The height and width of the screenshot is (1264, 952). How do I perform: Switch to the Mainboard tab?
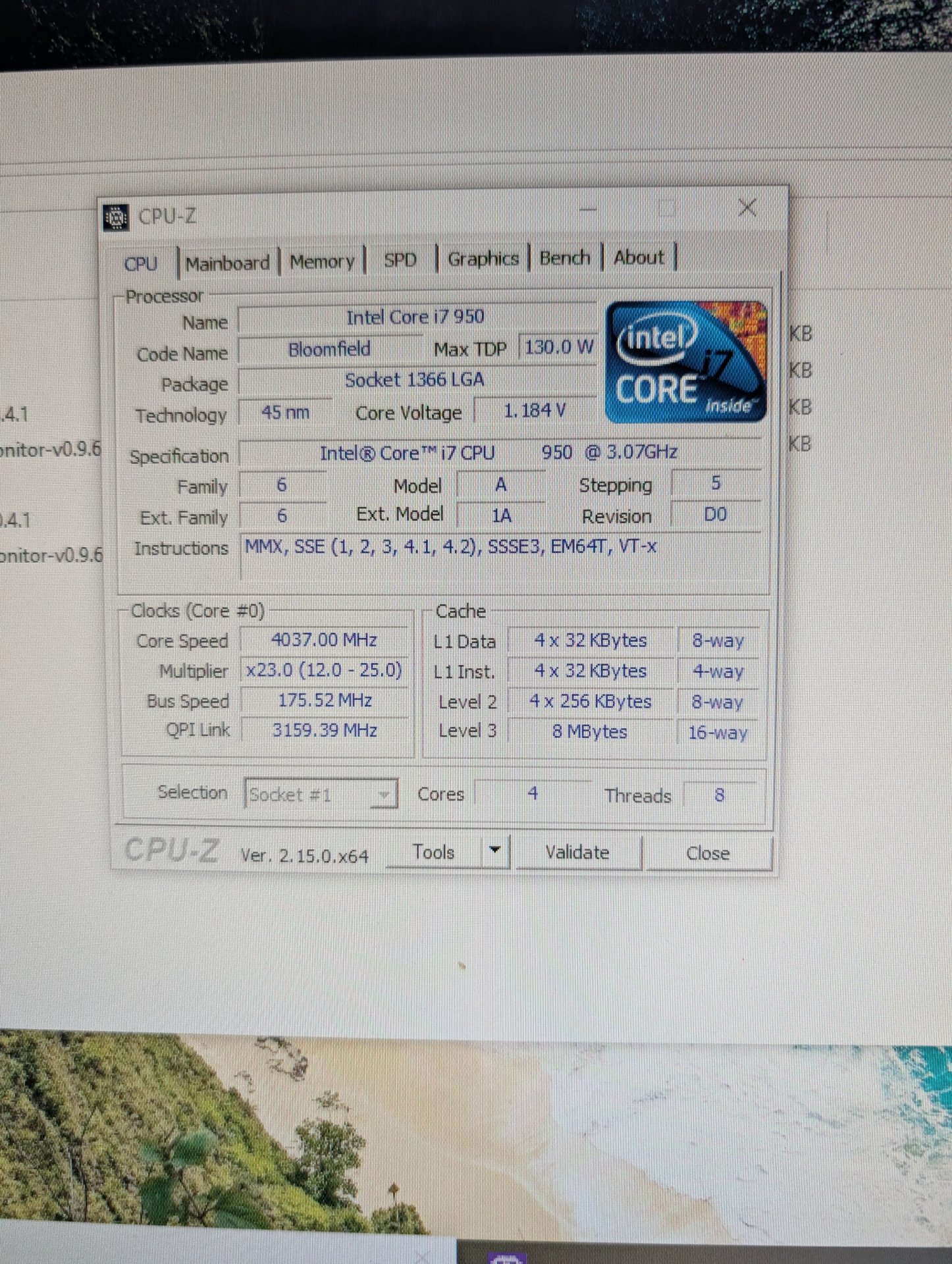tap(228, 263)
